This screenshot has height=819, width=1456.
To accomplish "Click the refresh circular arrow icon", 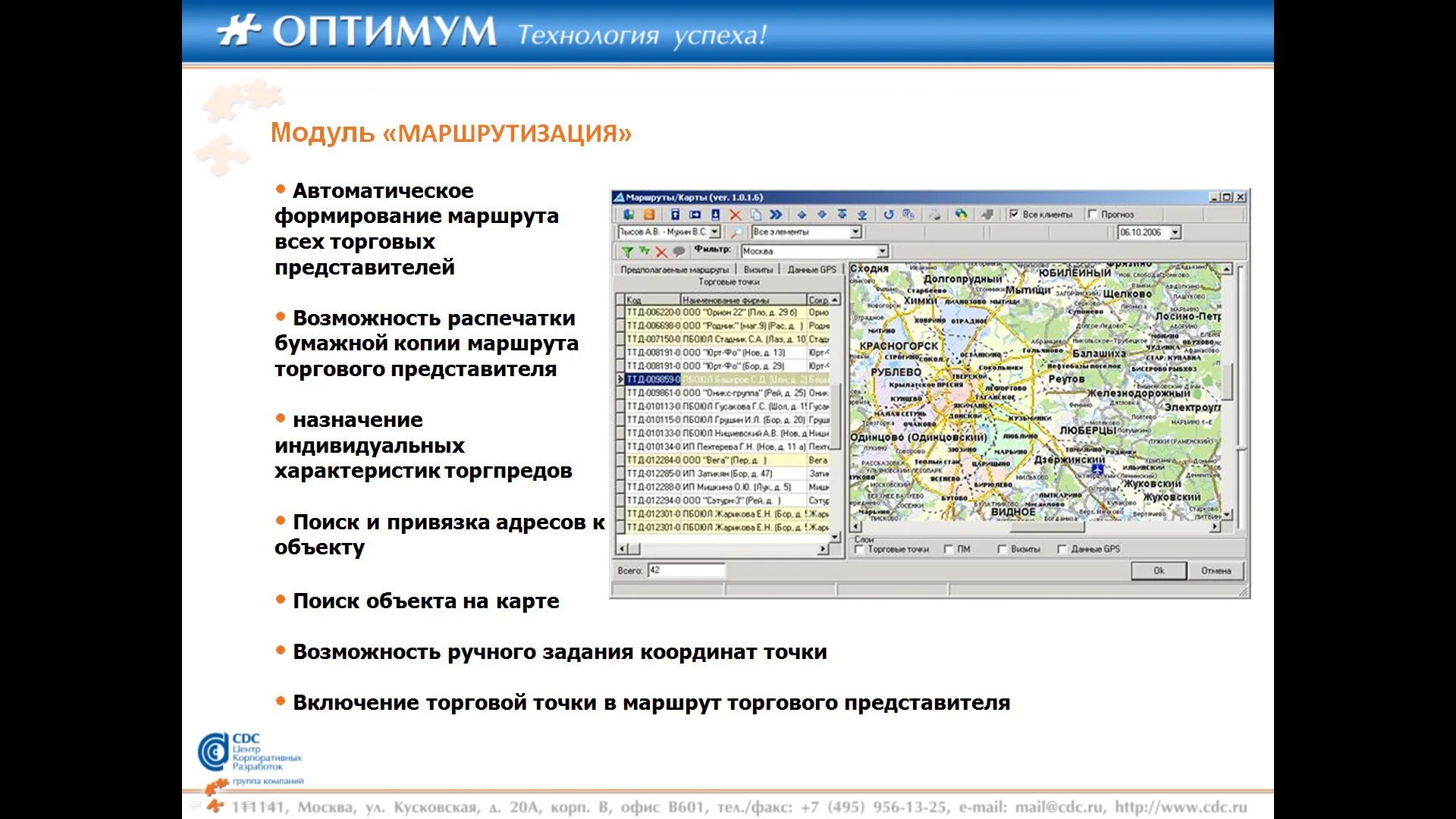I will pos(889,215).
